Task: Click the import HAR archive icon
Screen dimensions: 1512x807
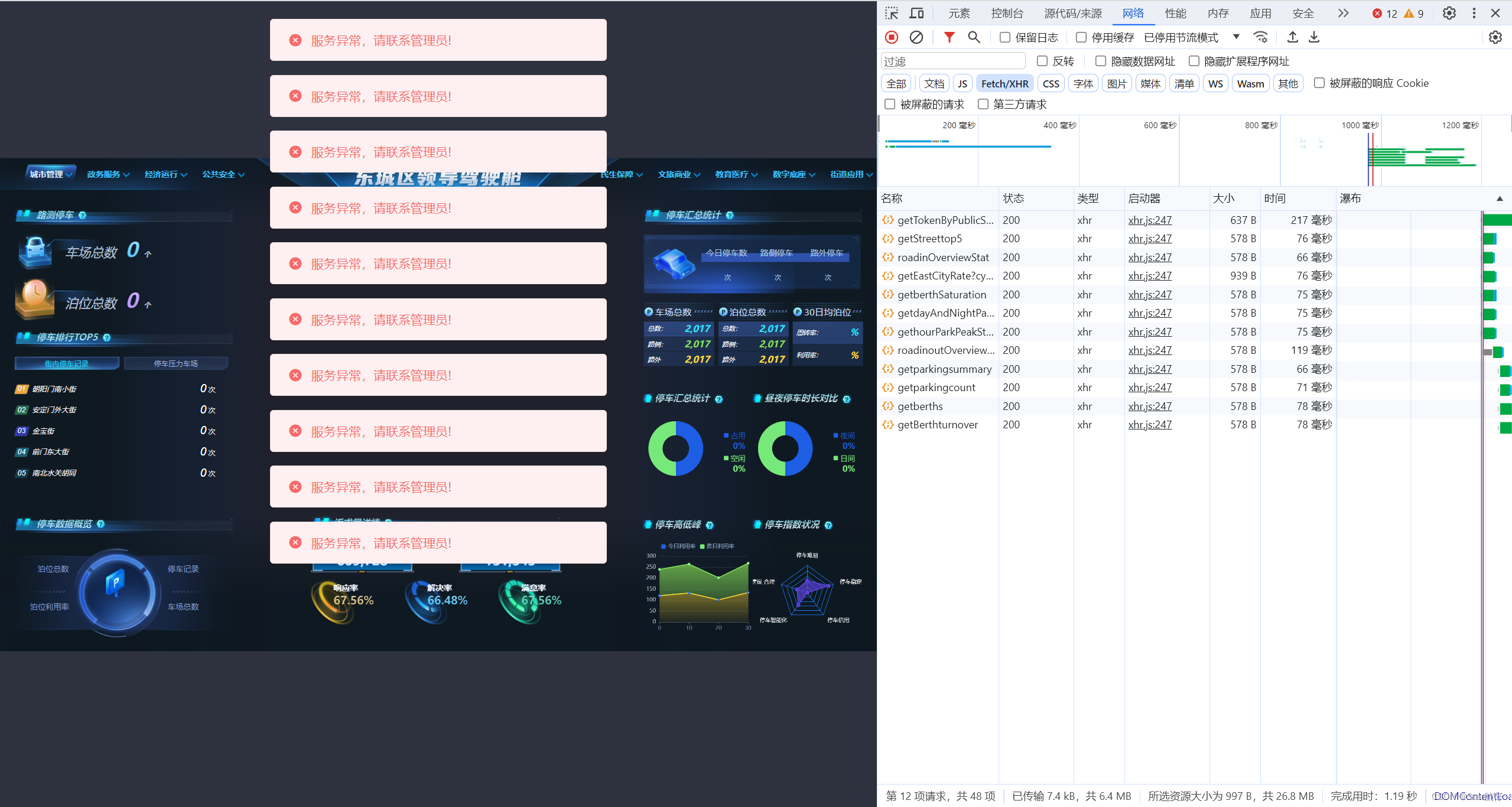Action: tap(1293, 38)
